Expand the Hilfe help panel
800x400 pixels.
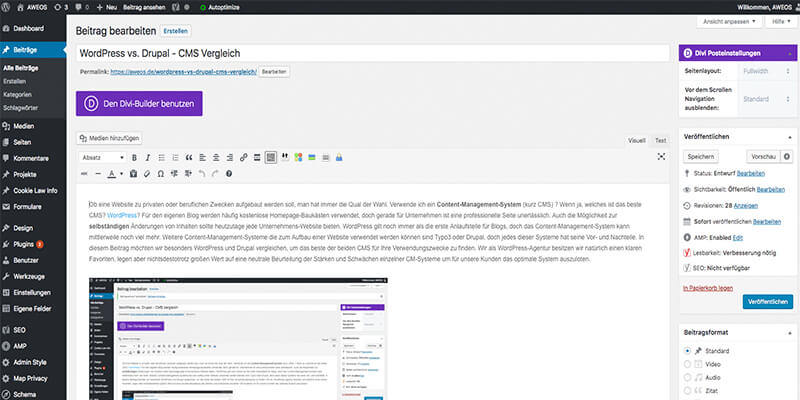[781, 22]
